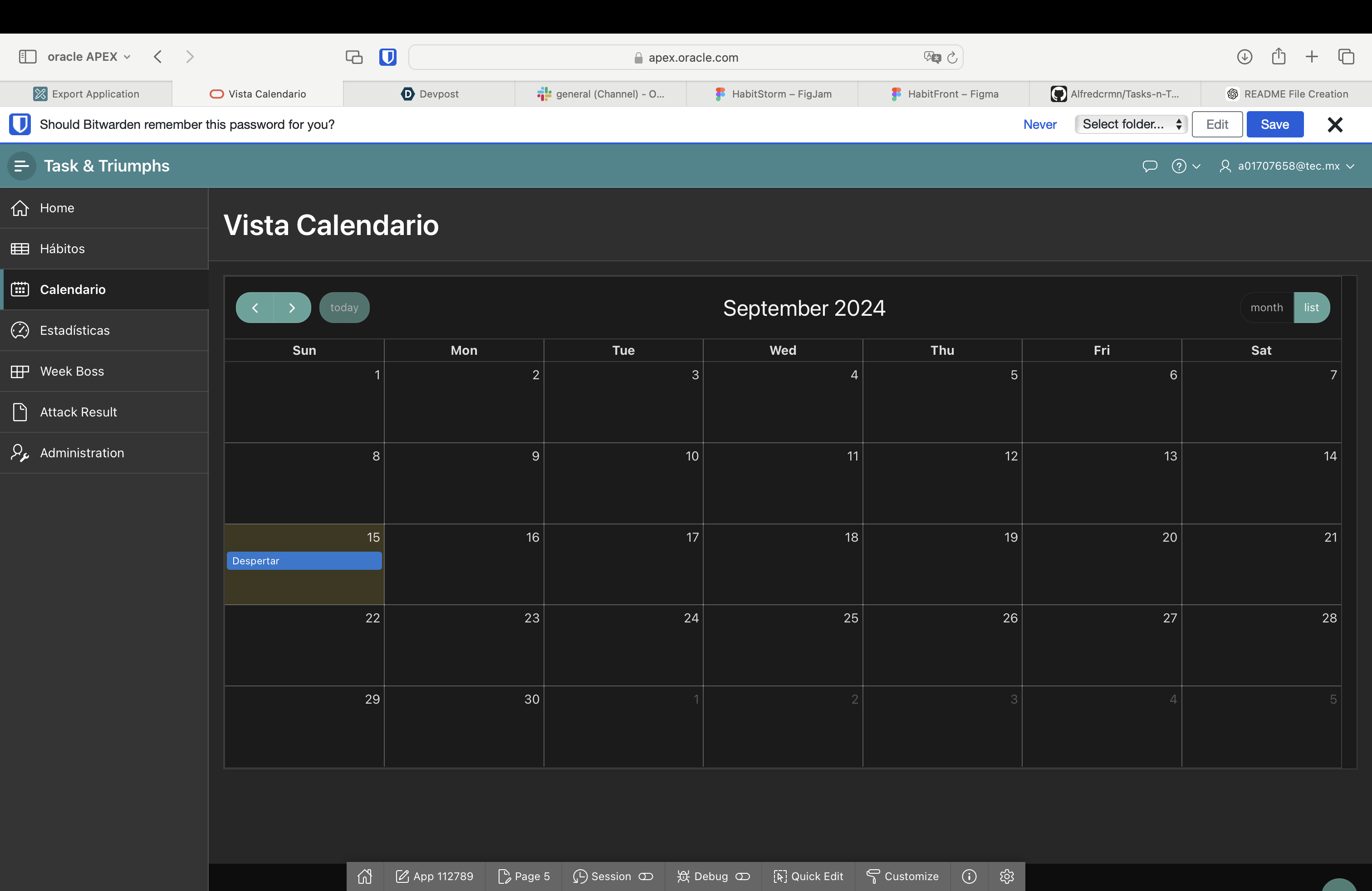Open developer toolbar settings gear
Viewport: 1372px width, 891px height.
coord(1006,876)
